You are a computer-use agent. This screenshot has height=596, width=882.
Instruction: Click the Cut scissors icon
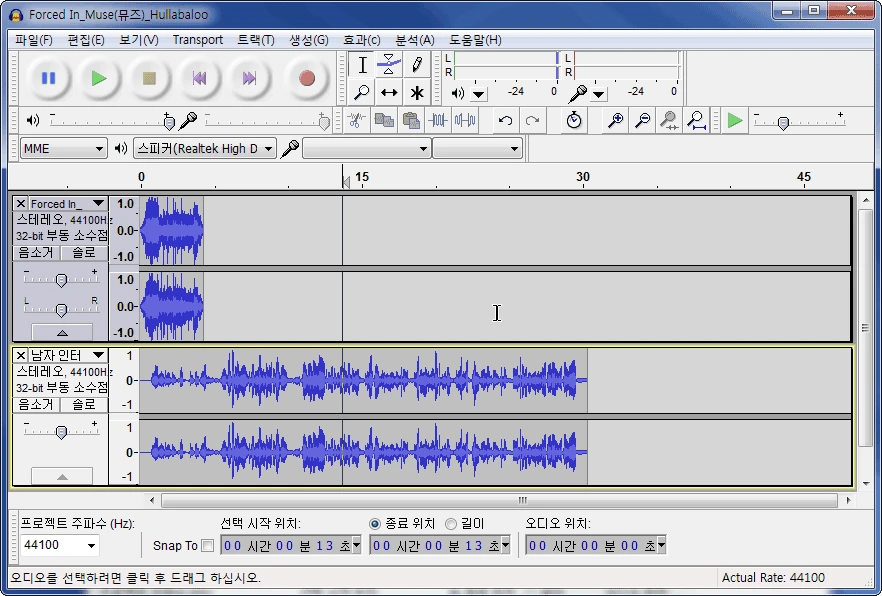point(355,121)
